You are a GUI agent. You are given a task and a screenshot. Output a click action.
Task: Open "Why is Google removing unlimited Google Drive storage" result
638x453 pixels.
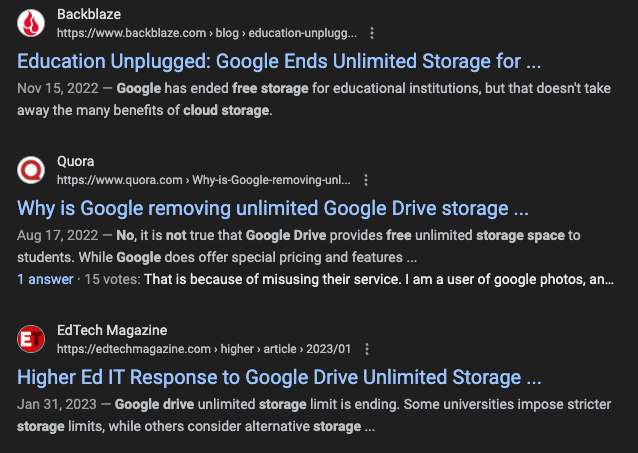273,209
